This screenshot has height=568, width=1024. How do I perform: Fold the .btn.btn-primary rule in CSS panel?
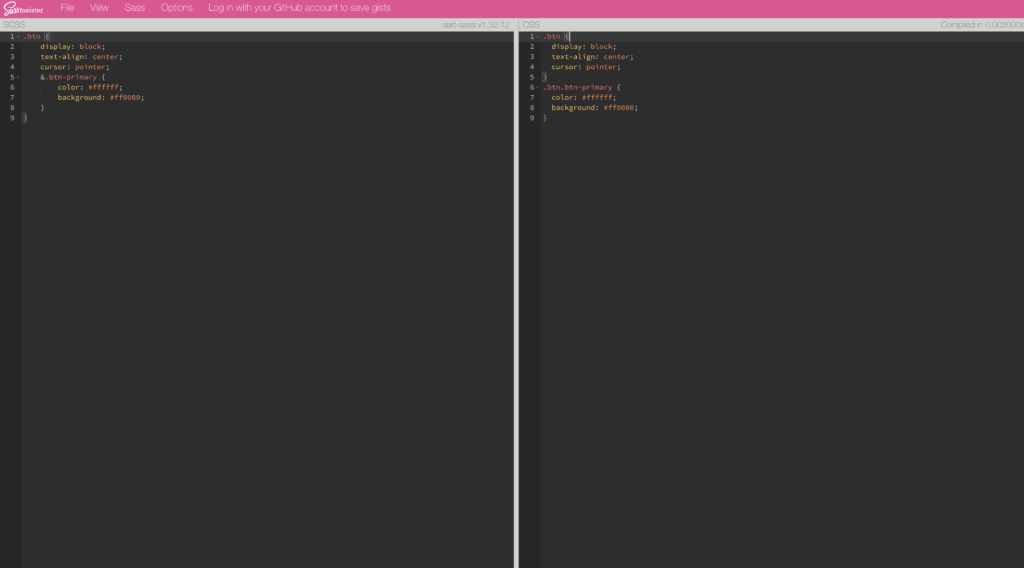pos(536,87)
